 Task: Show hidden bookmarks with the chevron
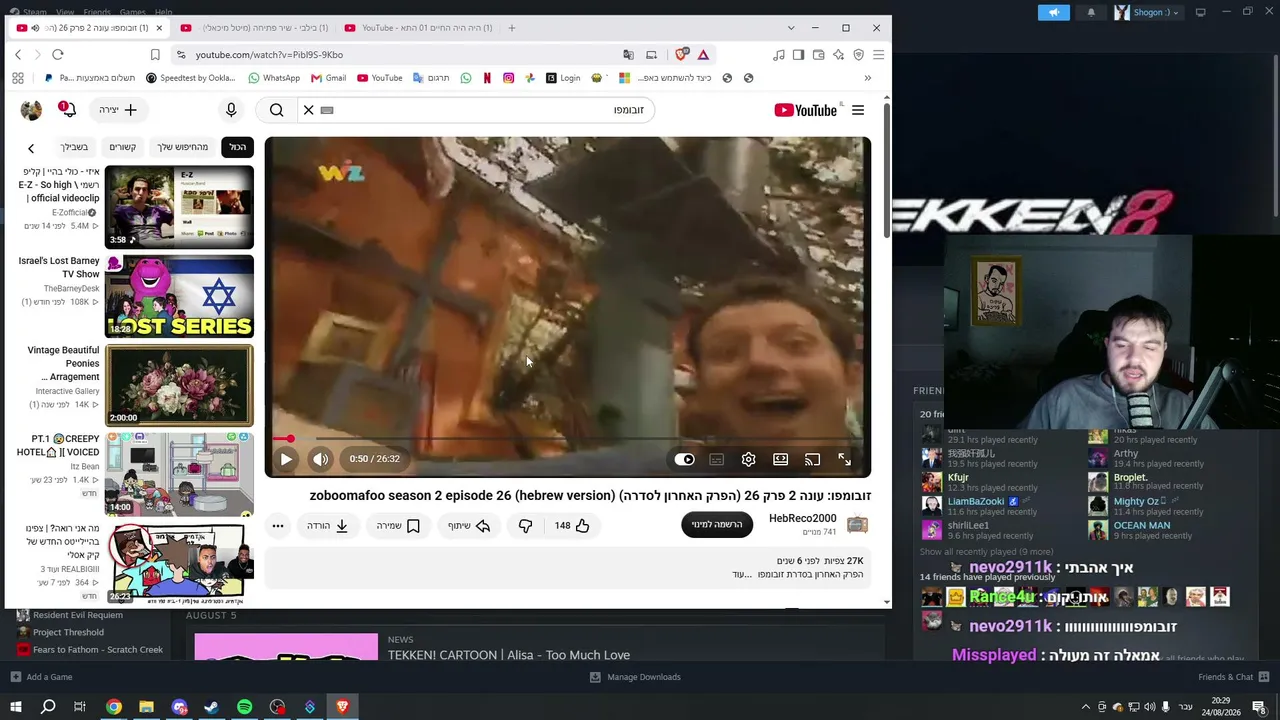(x=867, y=78)
